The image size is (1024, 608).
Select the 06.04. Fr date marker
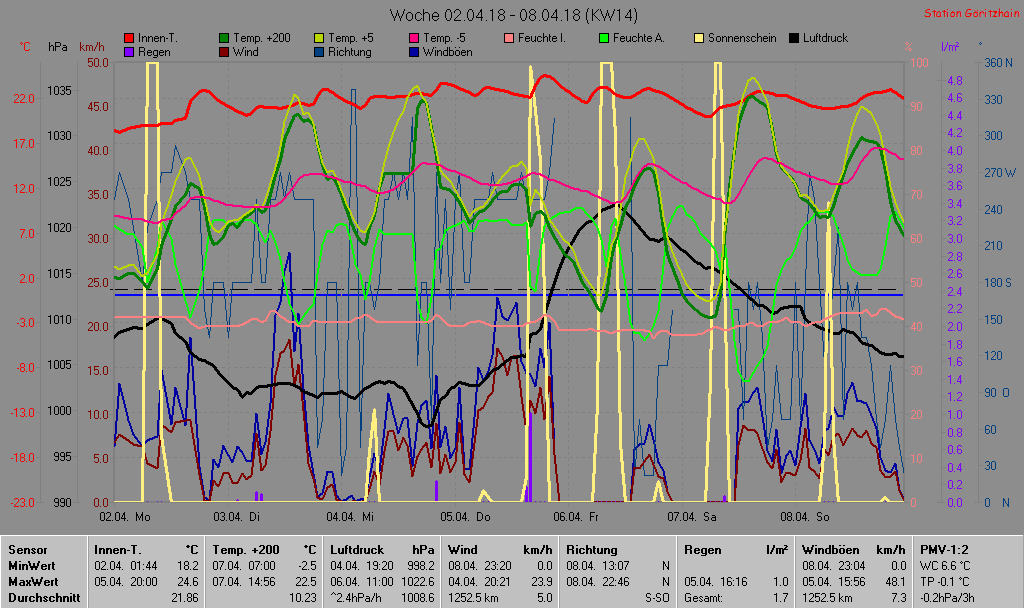tap(575, 516)
